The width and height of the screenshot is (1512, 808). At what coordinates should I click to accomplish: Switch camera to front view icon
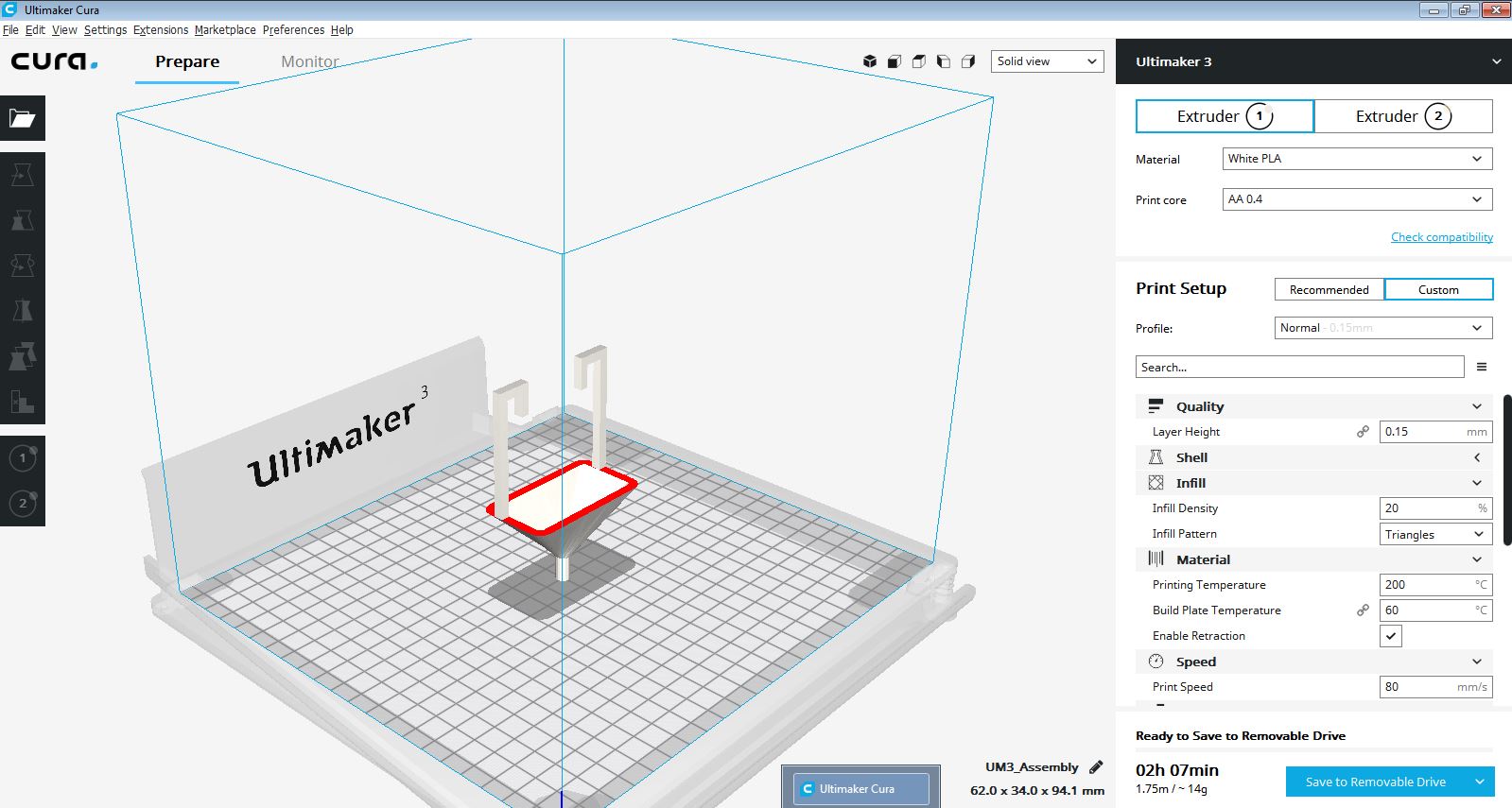(895, 61)
